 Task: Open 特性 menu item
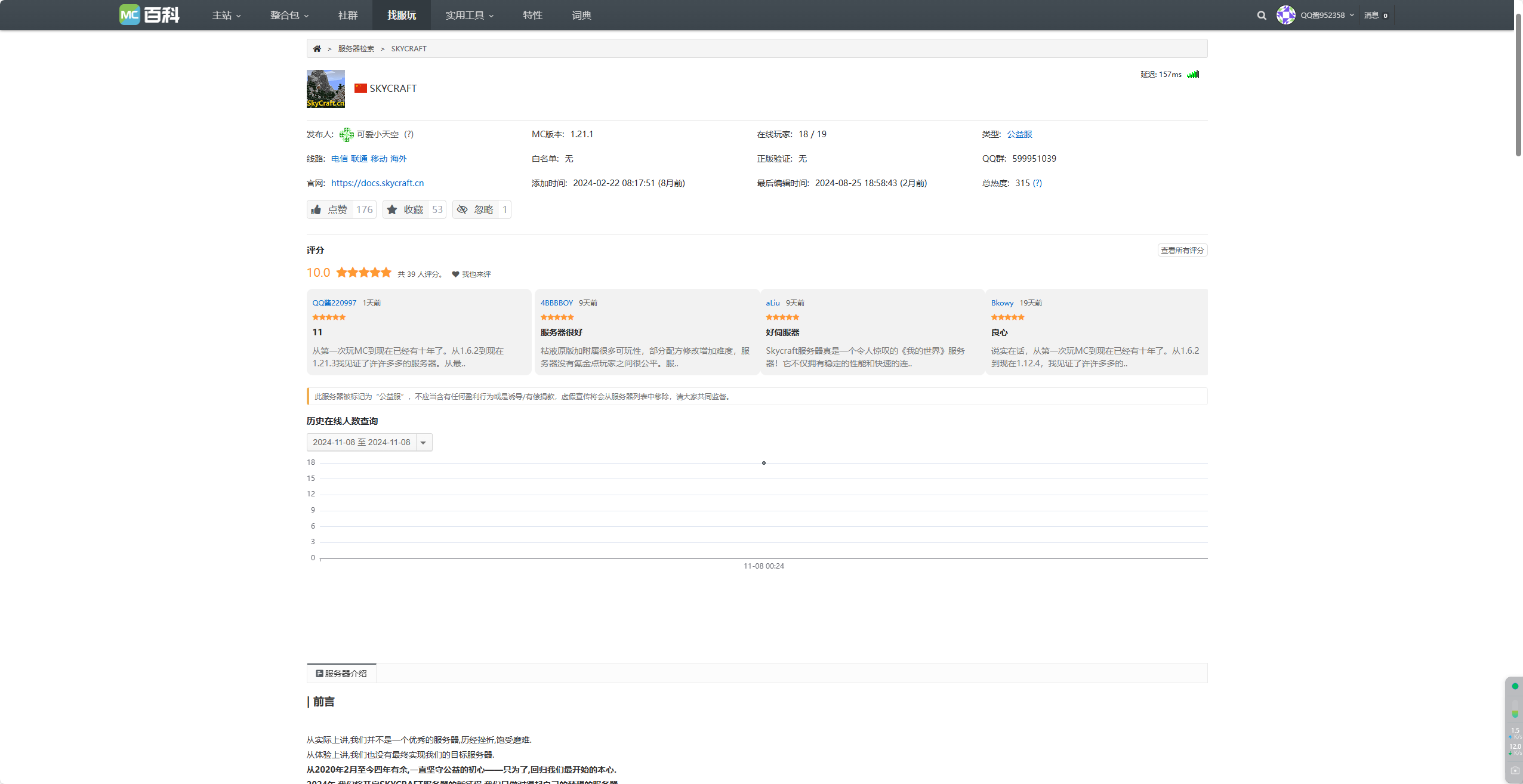[532, 15]
